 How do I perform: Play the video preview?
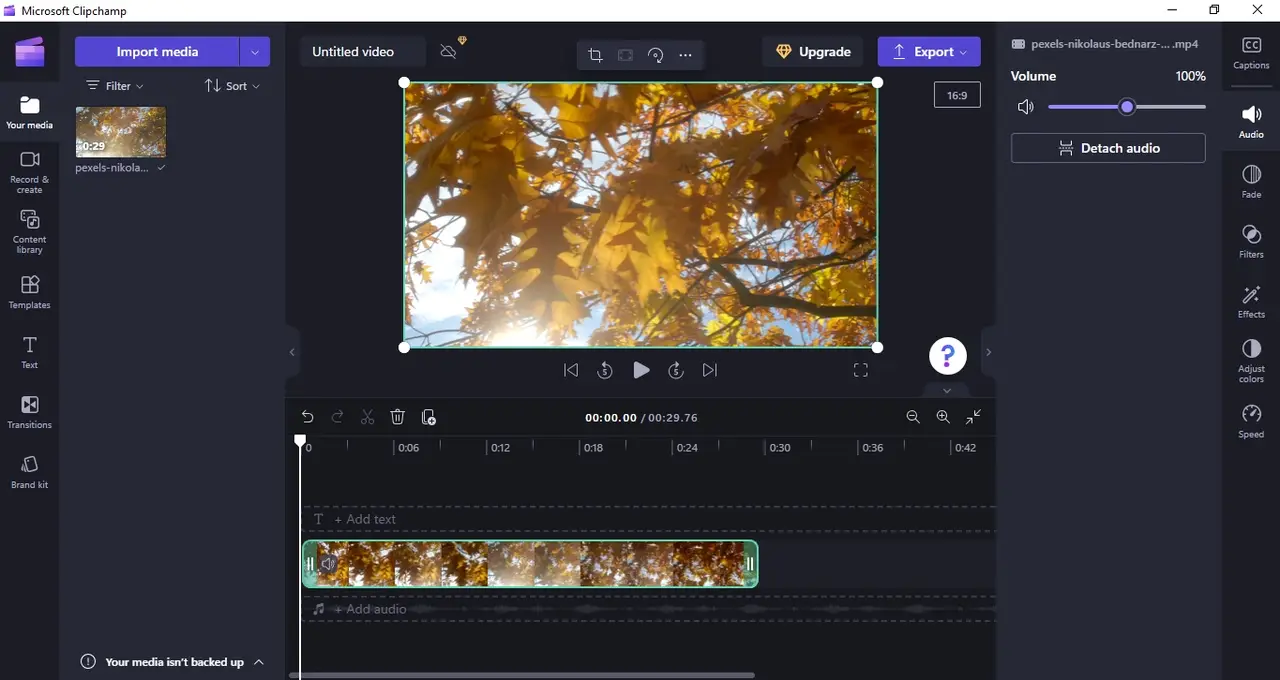click(641, 370)
